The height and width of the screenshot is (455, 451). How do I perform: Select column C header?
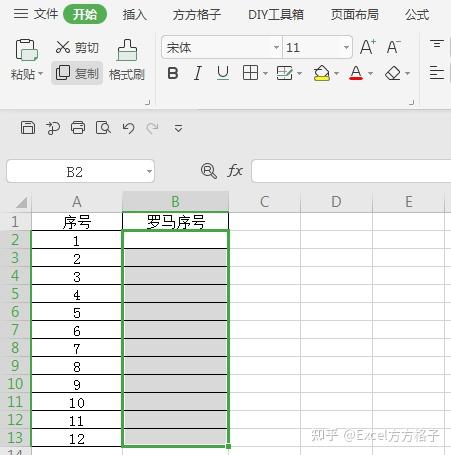265,202
